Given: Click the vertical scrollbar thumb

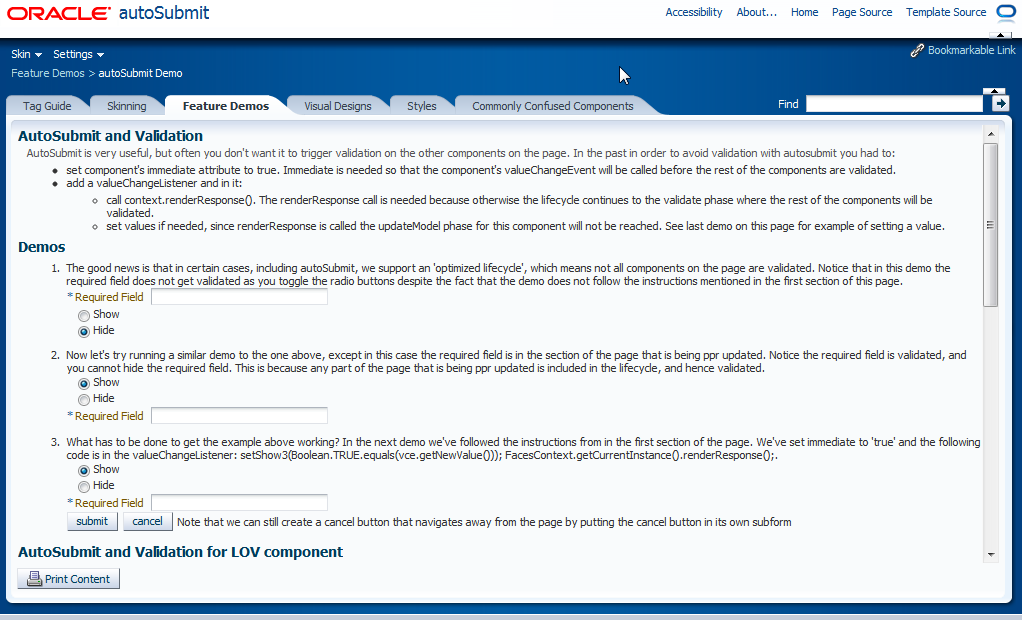Looking at the screenshot, I should (991, 225).
